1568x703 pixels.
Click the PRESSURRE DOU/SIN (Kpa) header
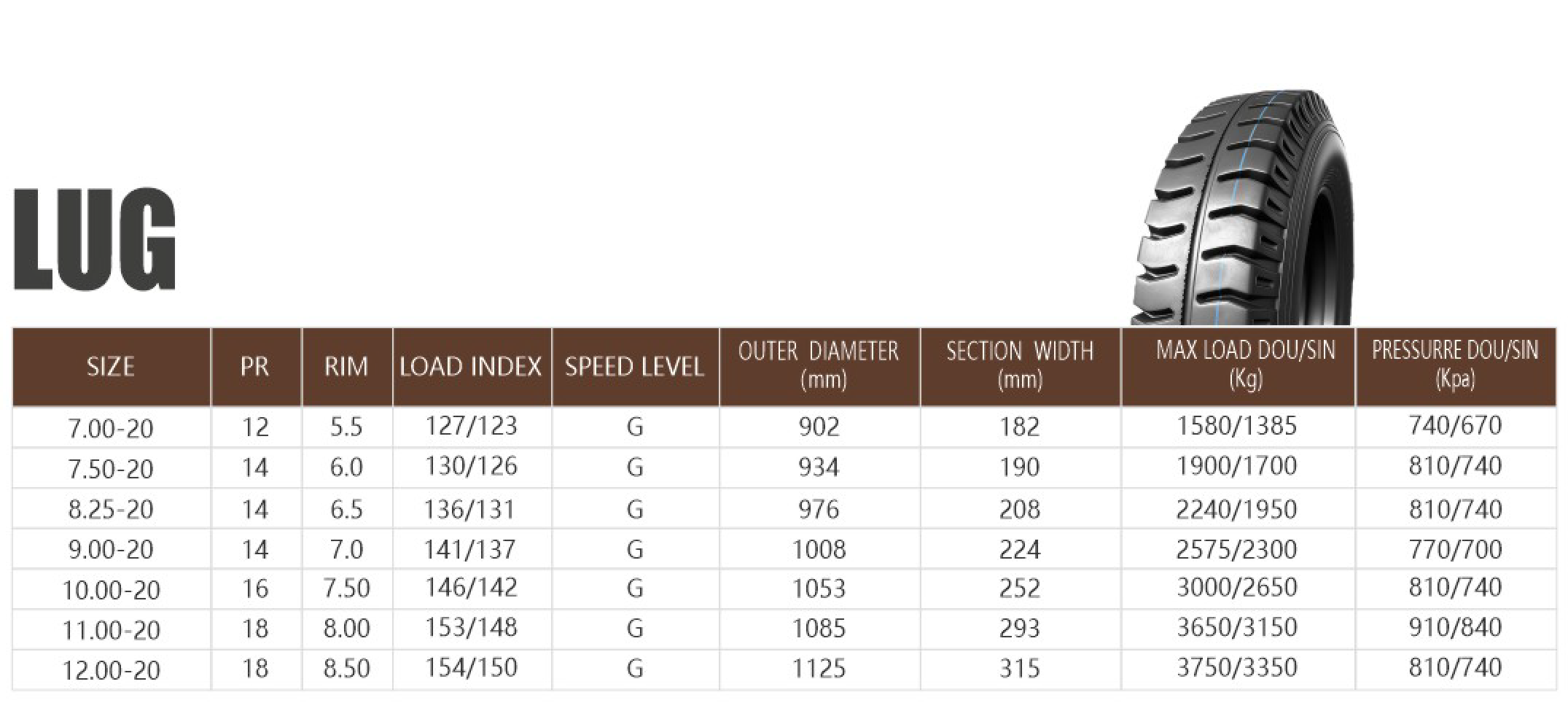[x=1456, y=366]
